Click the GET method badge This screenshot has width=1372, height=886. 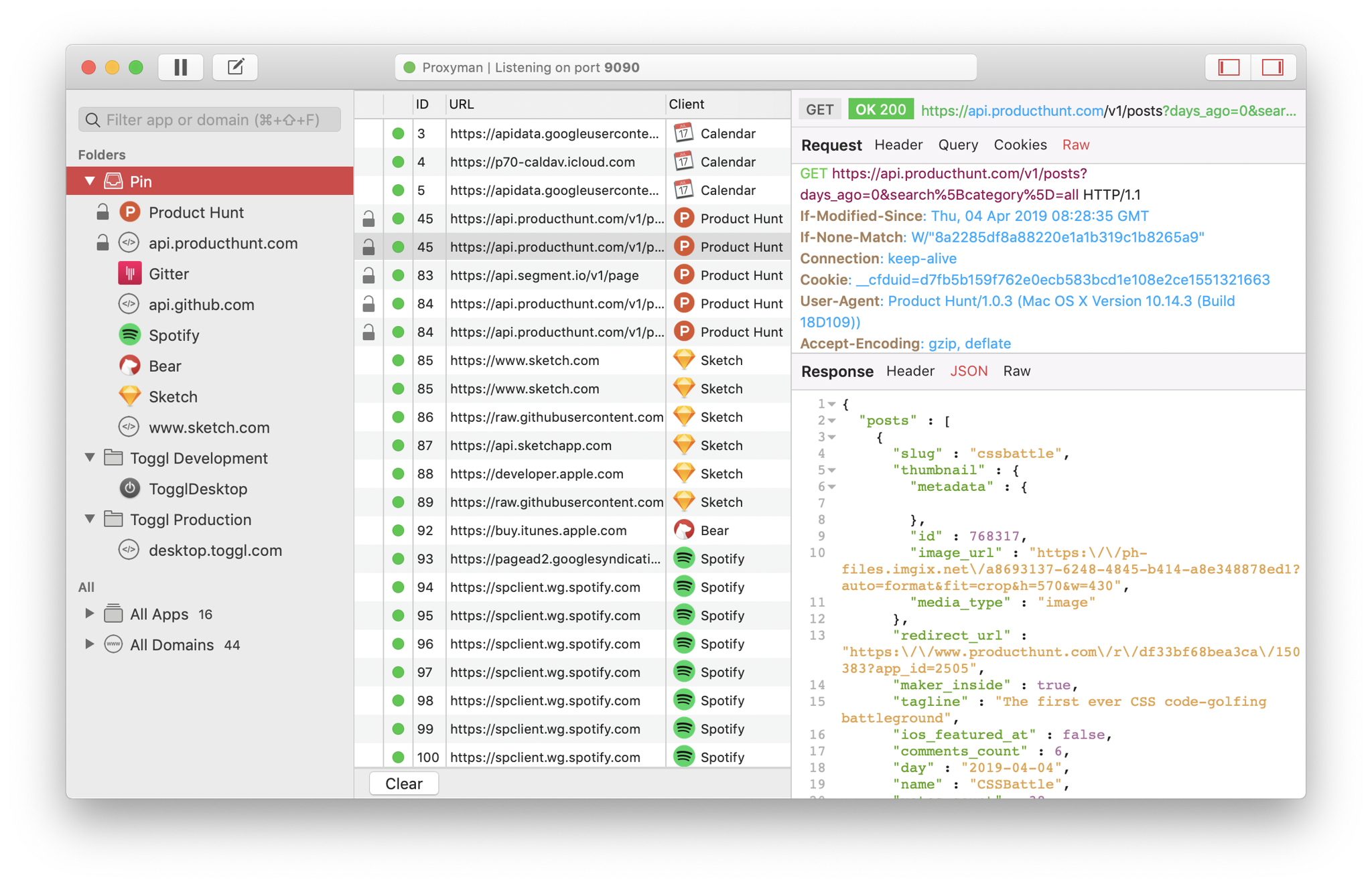[x=819, y=110]
